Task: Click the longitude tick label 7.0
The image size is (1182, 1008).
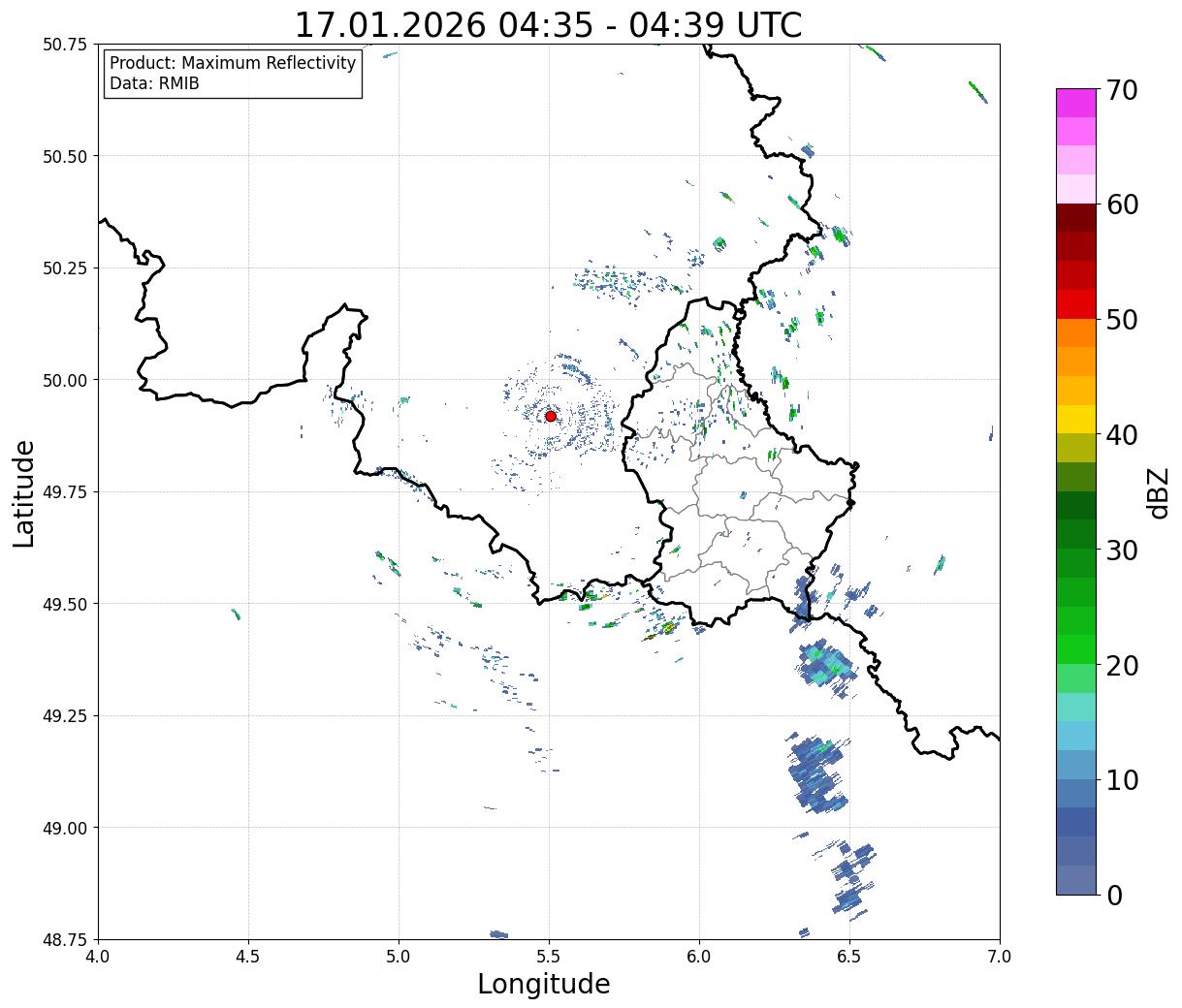Action: click(1000, 956)
